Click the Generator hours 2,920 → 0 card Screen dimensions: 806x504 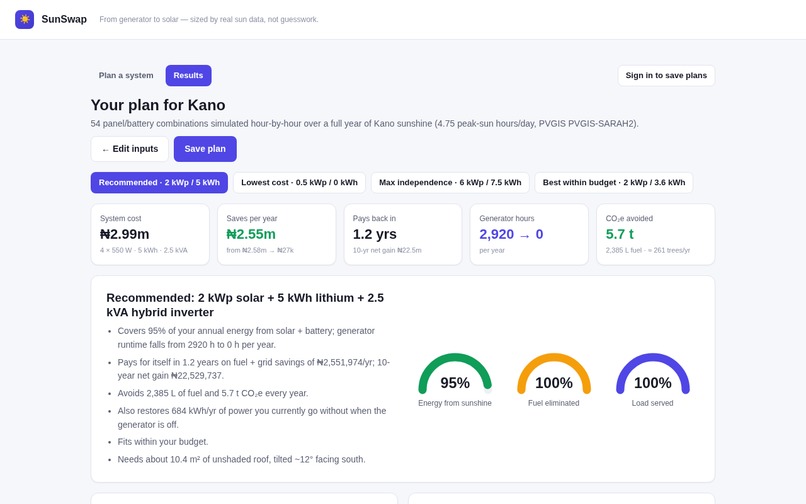pos(529,235)
